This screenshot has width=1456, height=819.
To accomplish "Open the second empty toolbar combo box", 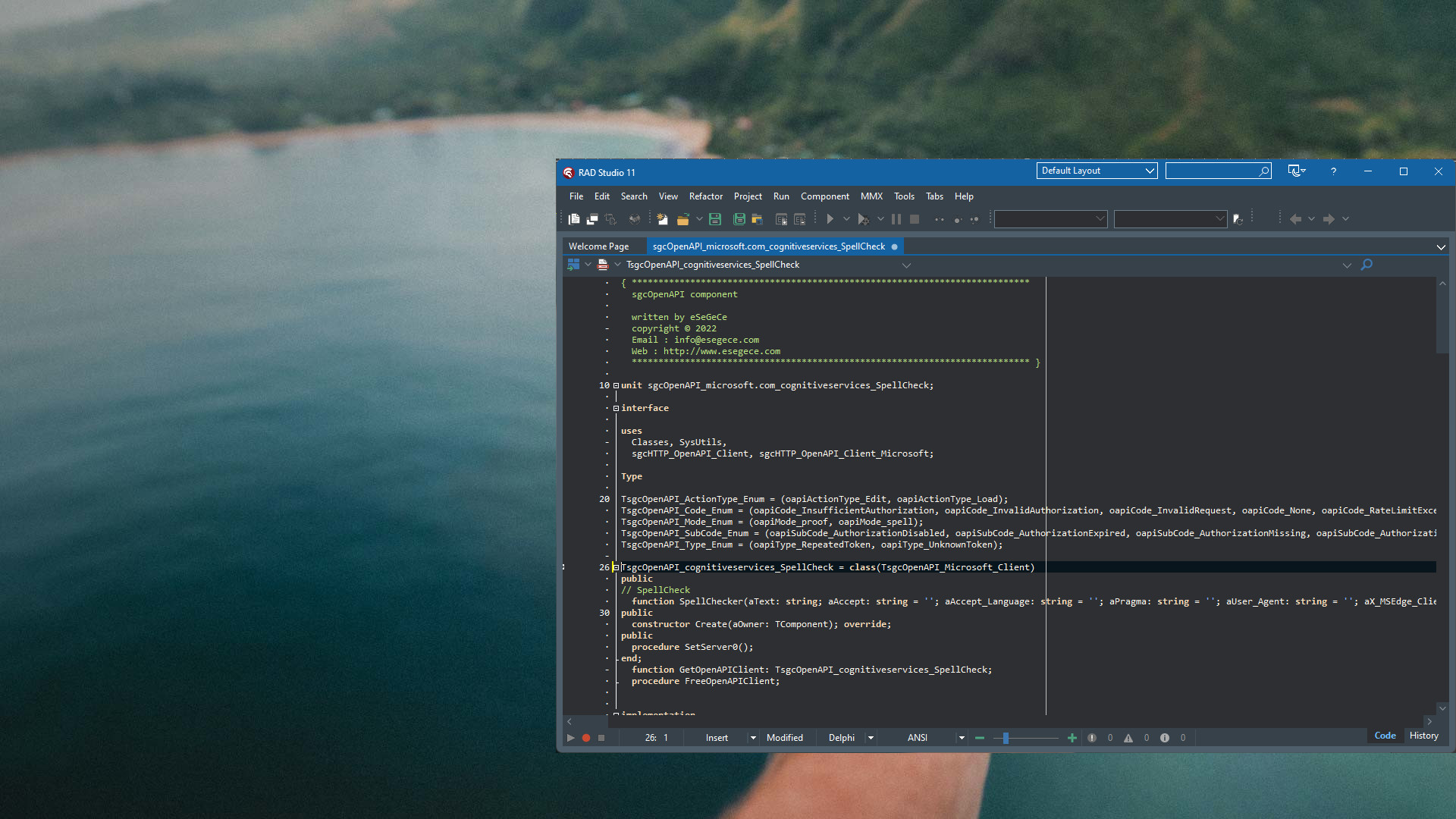I will (x=1171, y=219).
